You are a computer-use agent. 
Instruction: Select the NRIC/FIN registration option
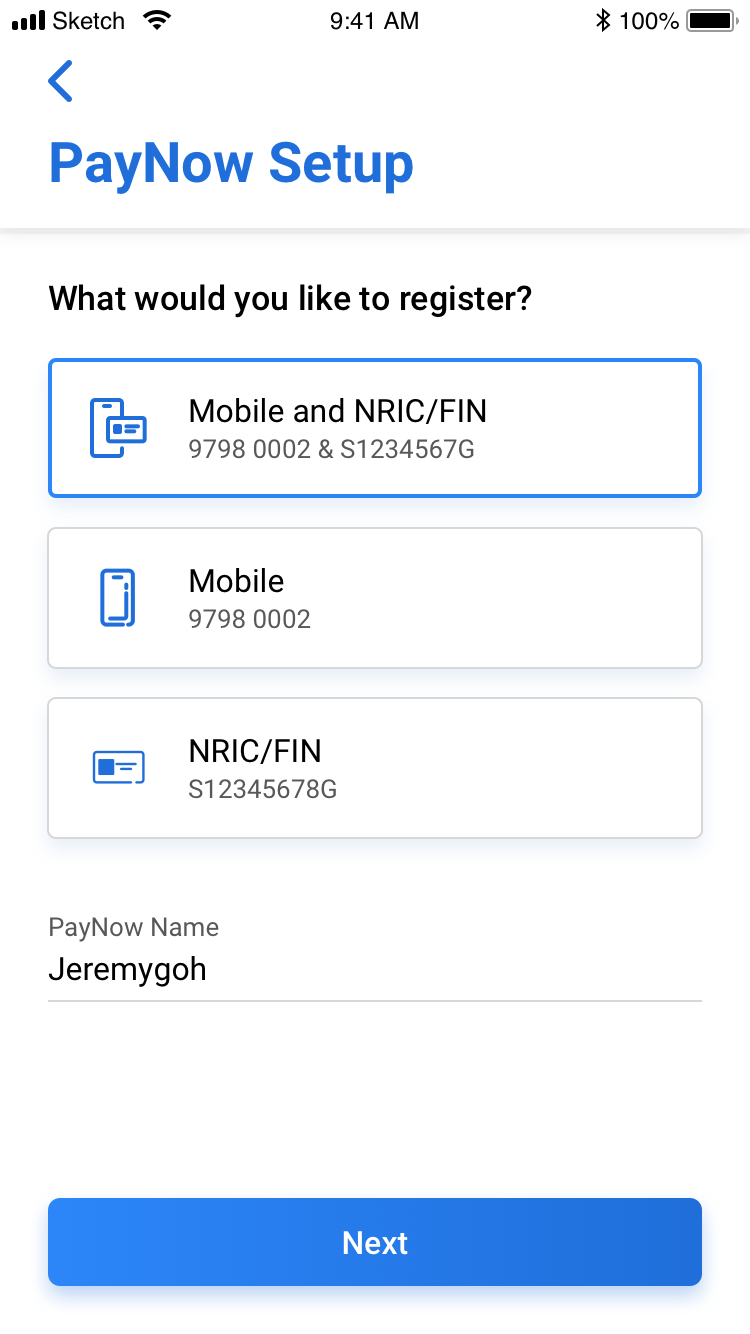click(x=375, y=768)
